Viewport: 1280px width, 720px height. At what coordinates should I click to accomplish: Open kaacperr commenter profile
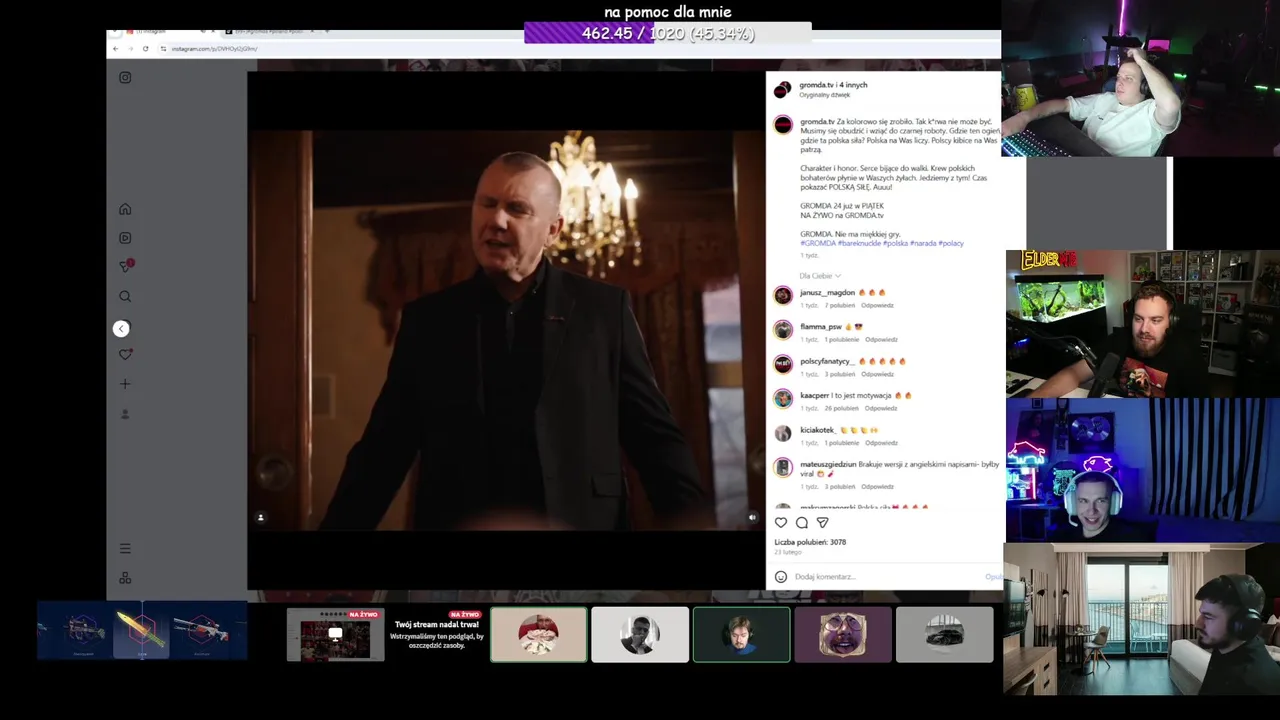[815, 395]
